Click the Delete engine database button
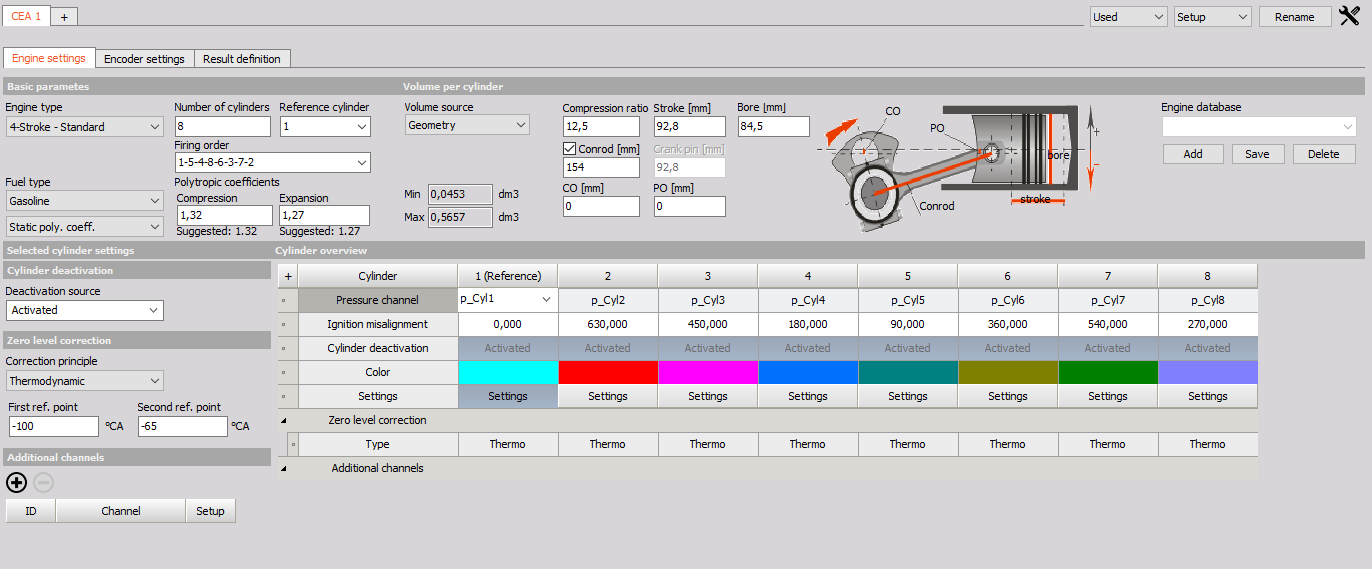The height and width of the screenshot is (569, 1372). tap(1324, 154)
